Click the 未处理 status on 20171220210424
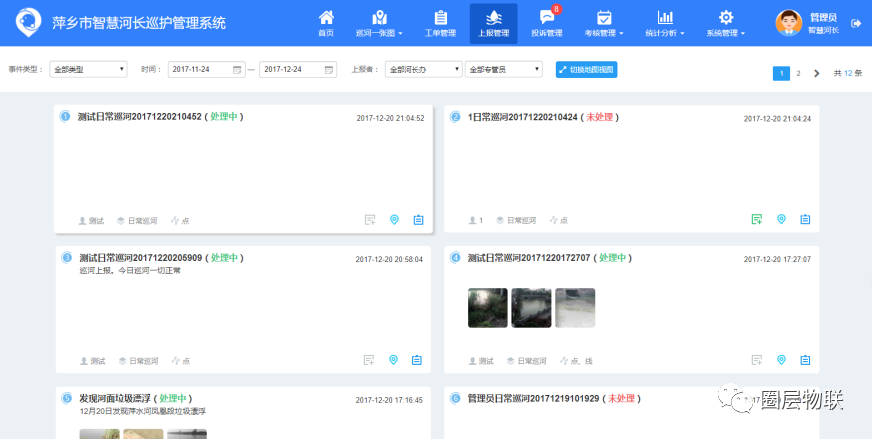Image resolution: width=872 pixels, height=439 pixels. [x=600, y=117]
